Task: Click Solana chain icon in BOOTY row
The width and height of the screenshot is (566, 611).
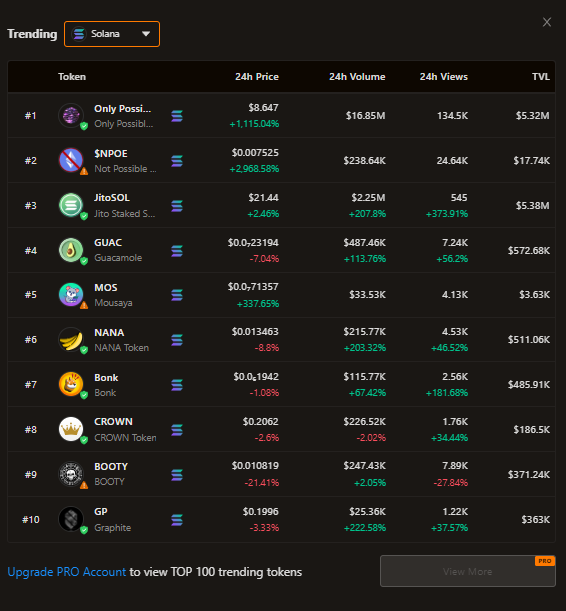Action: pyautogui.click(x=177, y=475)
